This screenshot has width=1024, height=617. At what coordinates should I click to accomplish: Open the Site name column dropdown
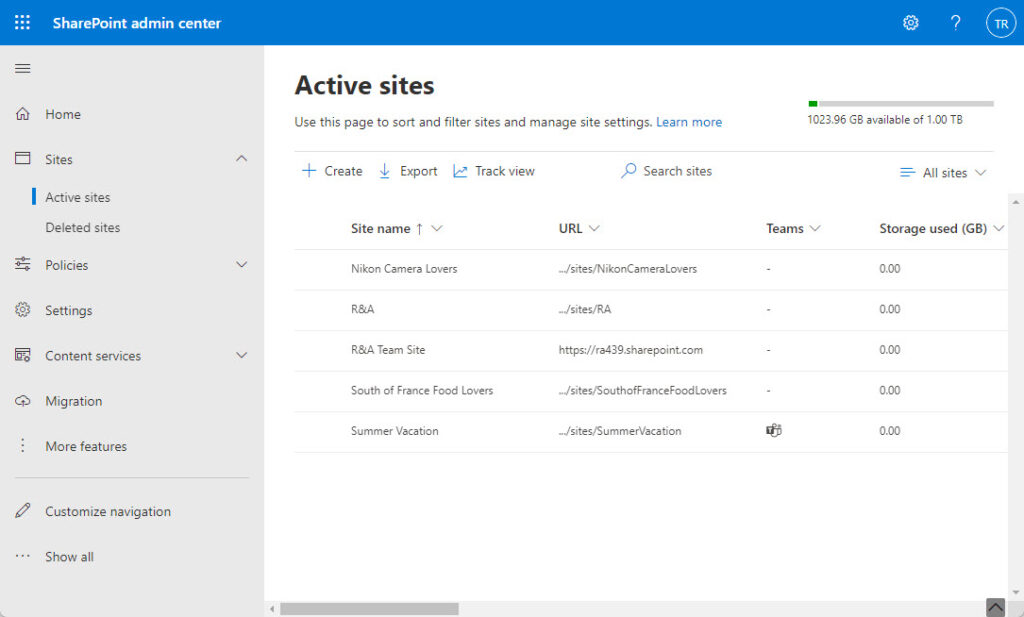pyautogui.click(x=437, y=229)
